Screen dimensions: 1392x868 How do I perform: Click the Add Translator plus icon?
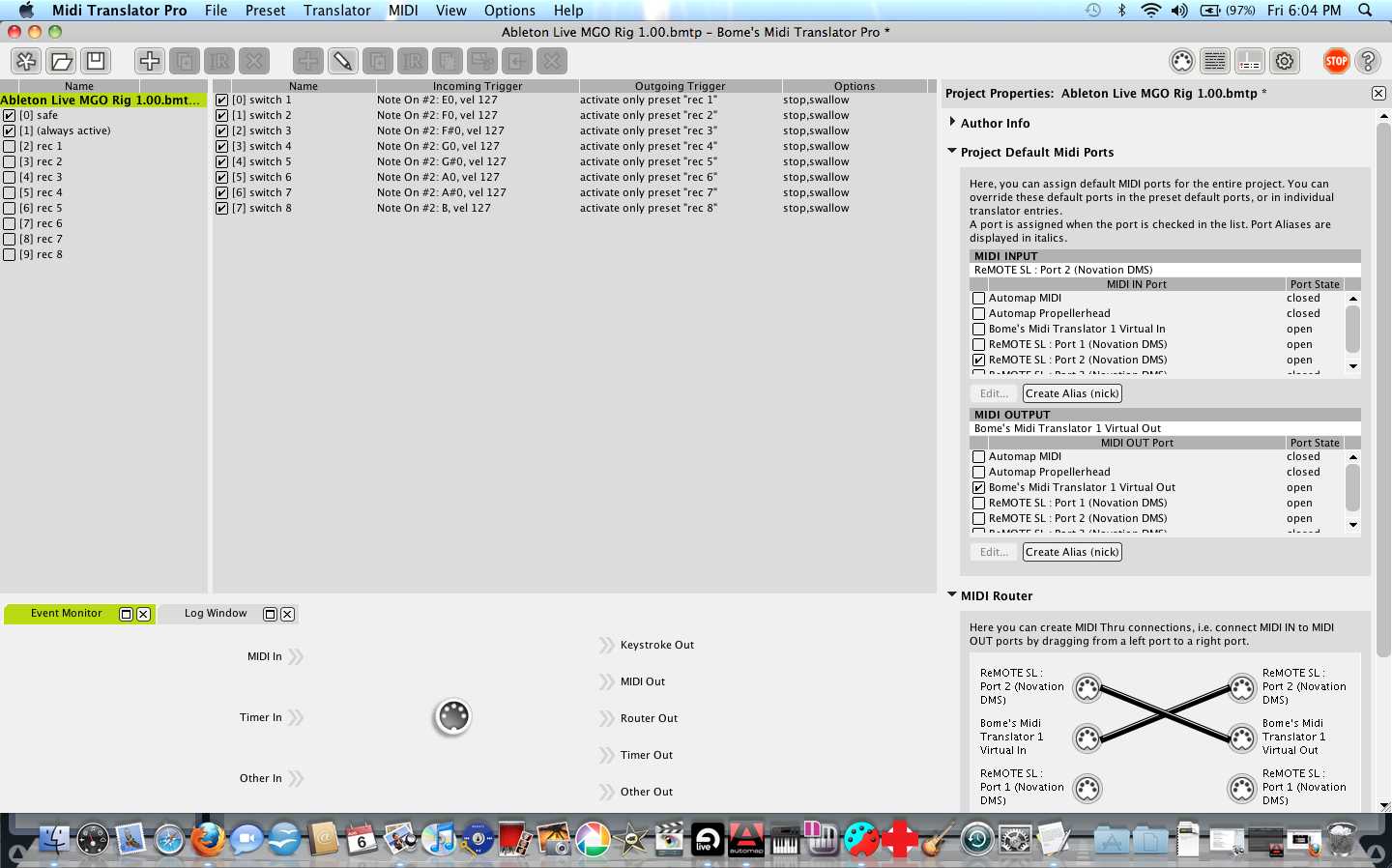[308, 61]
